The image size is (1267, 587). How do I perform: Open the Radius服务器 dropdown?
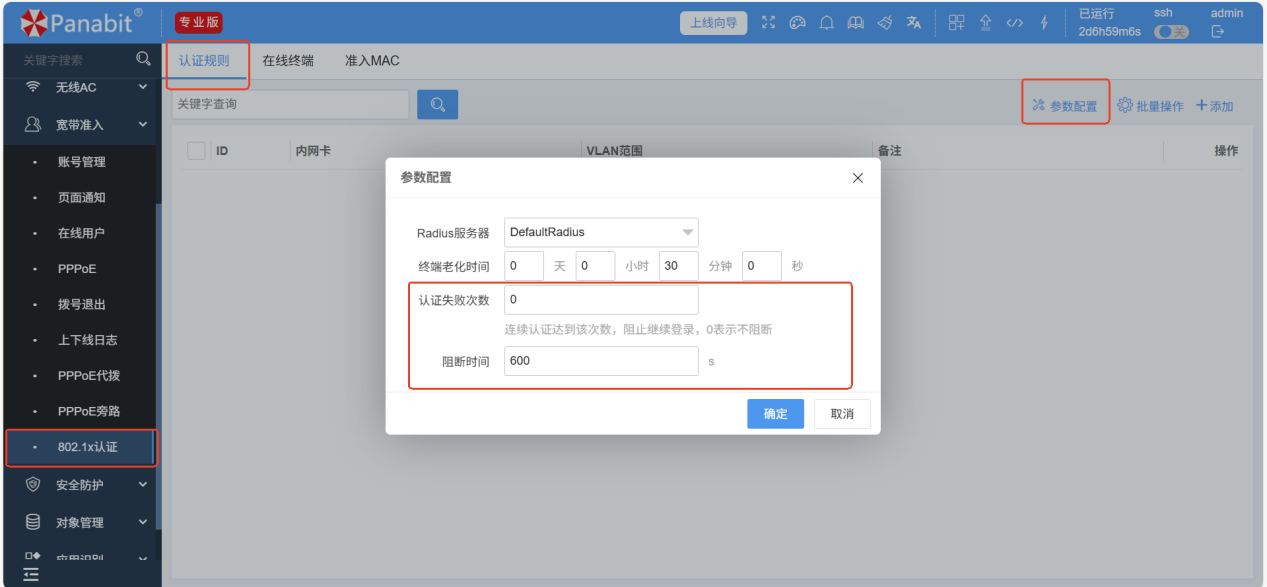(x=601, y=232)
